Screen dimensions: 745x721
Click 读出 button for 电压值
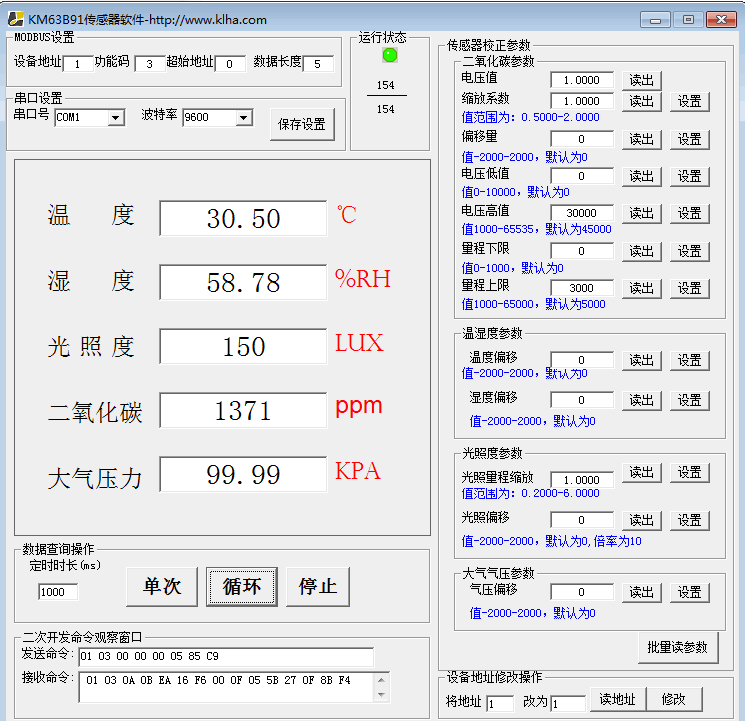click(x=642, y=80)
